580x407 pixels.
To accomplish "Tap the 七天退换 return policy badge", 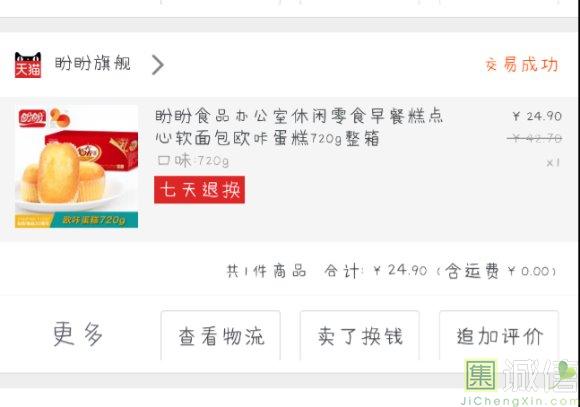I will [x=199, y=190].
